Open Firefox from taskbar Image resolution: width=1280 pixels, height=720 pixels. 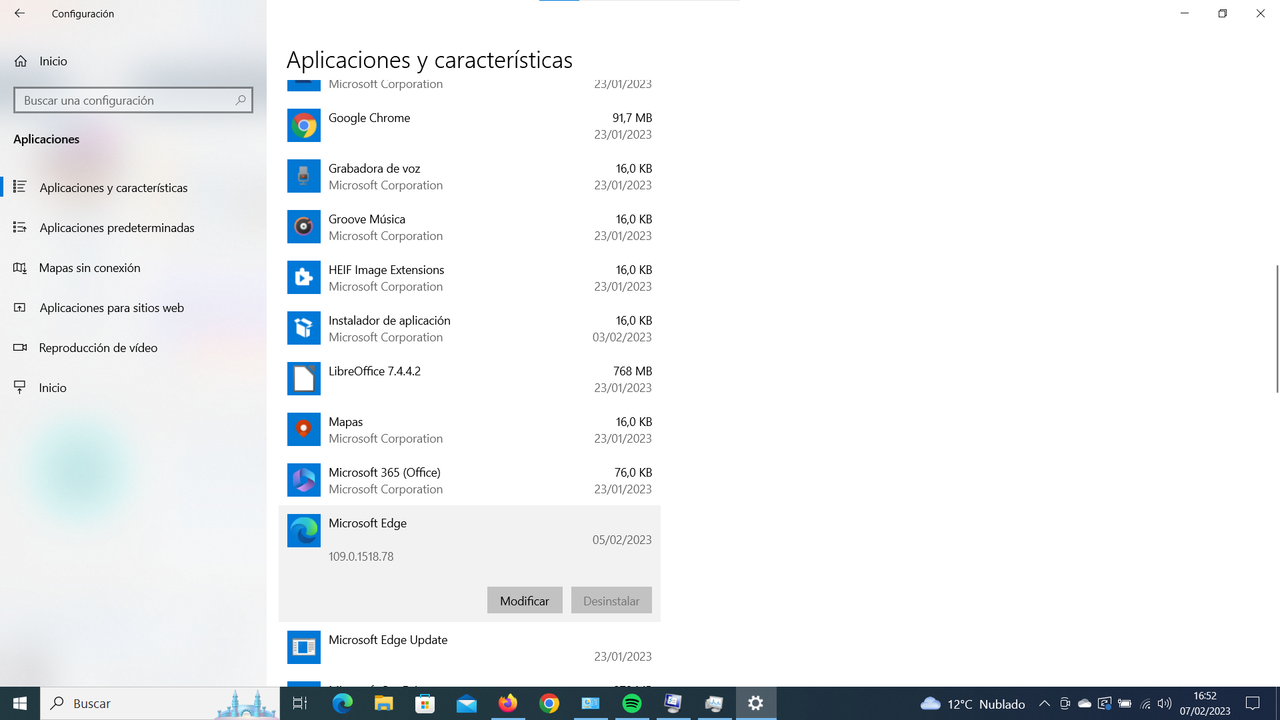[x=507, y=703]
